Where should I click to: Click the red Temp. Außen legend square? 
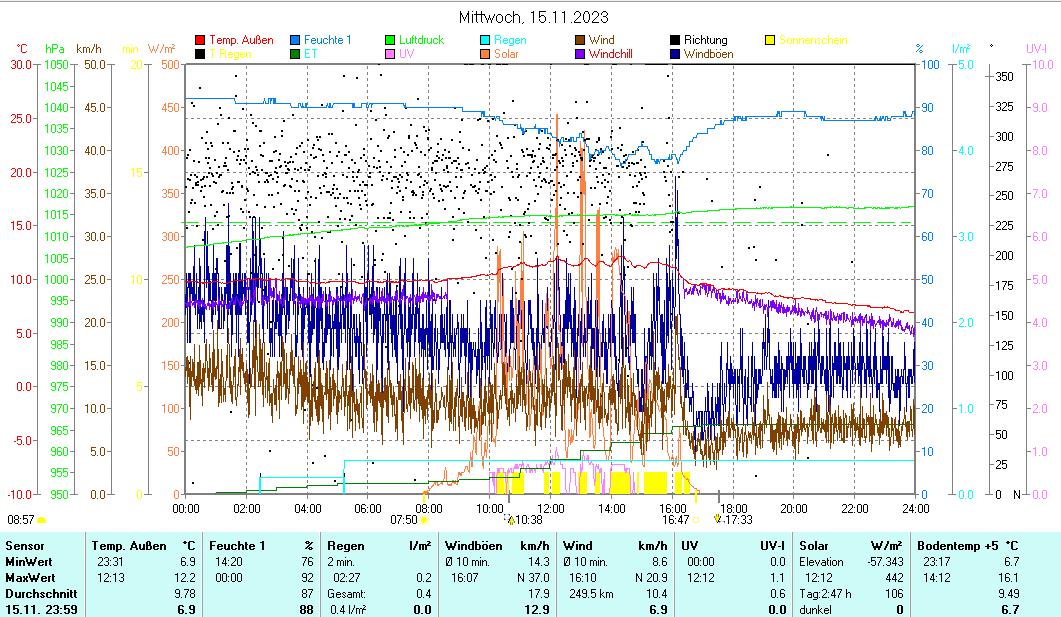tap(200, 41)
